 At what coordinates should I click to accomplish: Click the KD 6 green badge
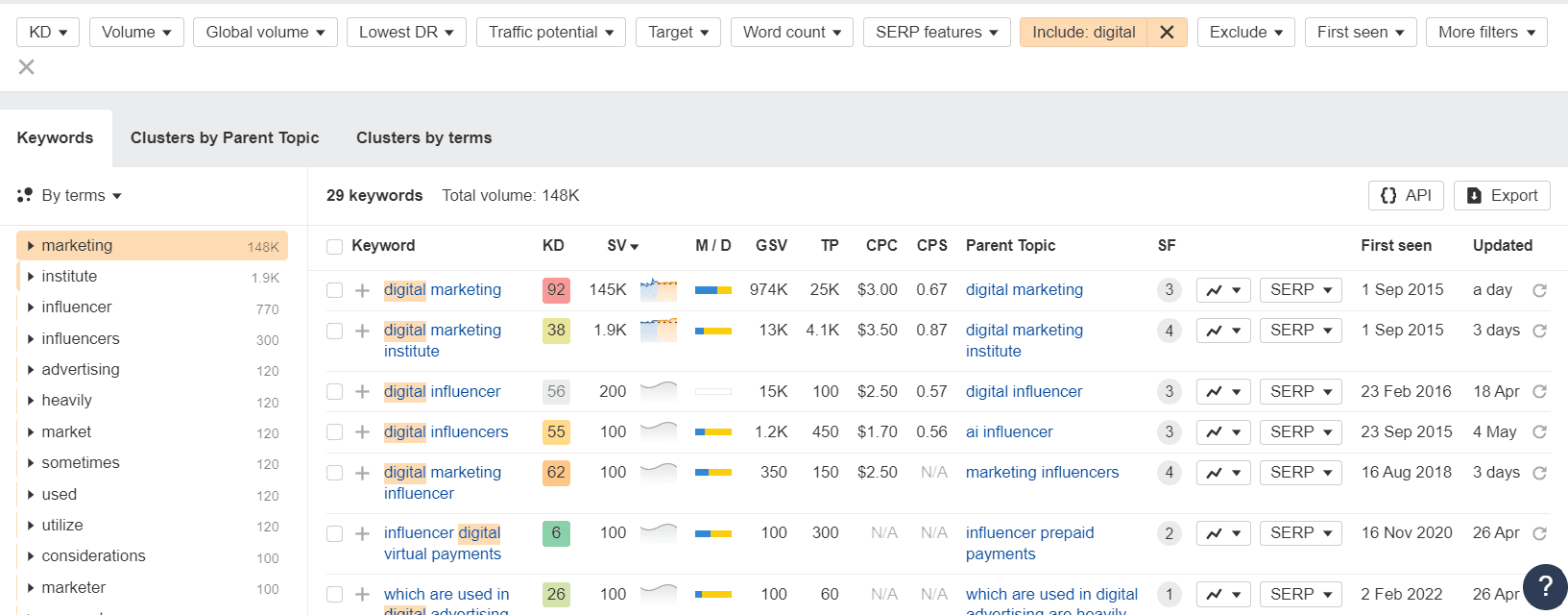(556, 533)
